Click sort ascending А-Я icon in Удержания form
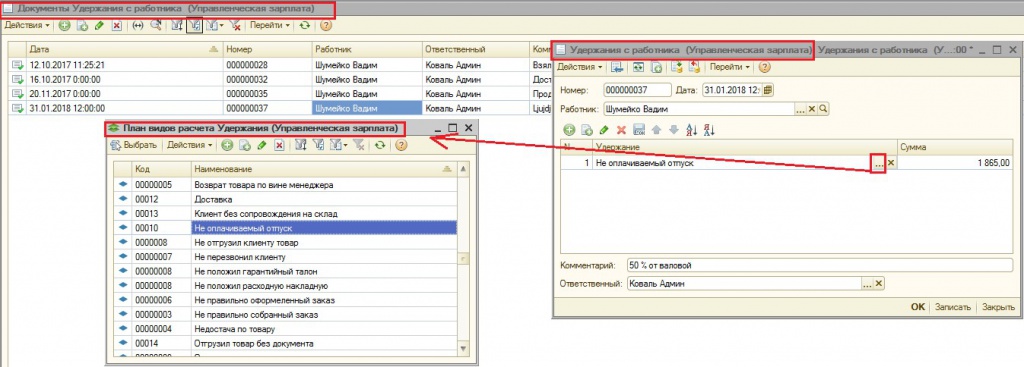 [x=692, y=130]
